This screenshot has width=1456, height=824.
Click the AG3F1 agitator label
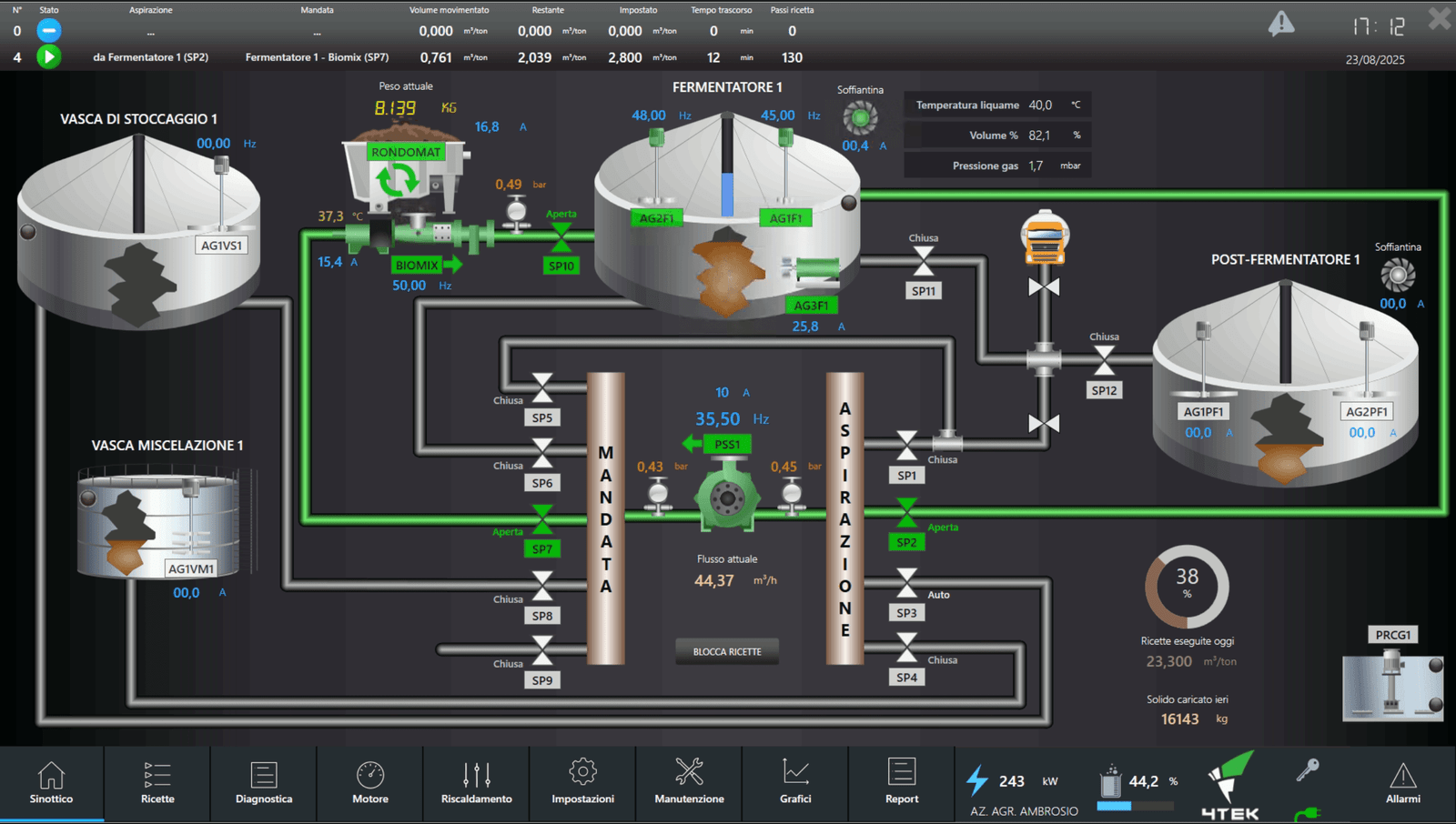click(x=811, y=306)
